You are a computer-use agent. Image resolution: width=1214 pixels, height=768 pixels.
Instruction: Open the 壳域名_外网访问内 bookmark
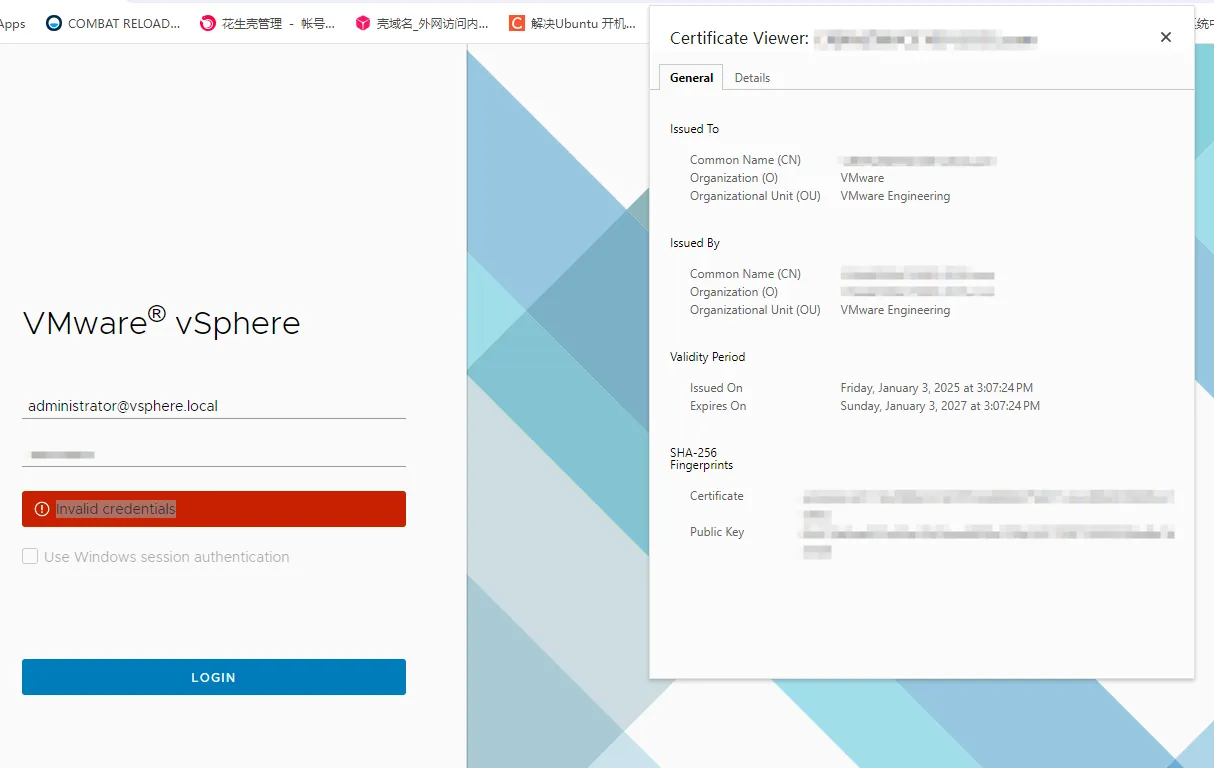point(422,23)
